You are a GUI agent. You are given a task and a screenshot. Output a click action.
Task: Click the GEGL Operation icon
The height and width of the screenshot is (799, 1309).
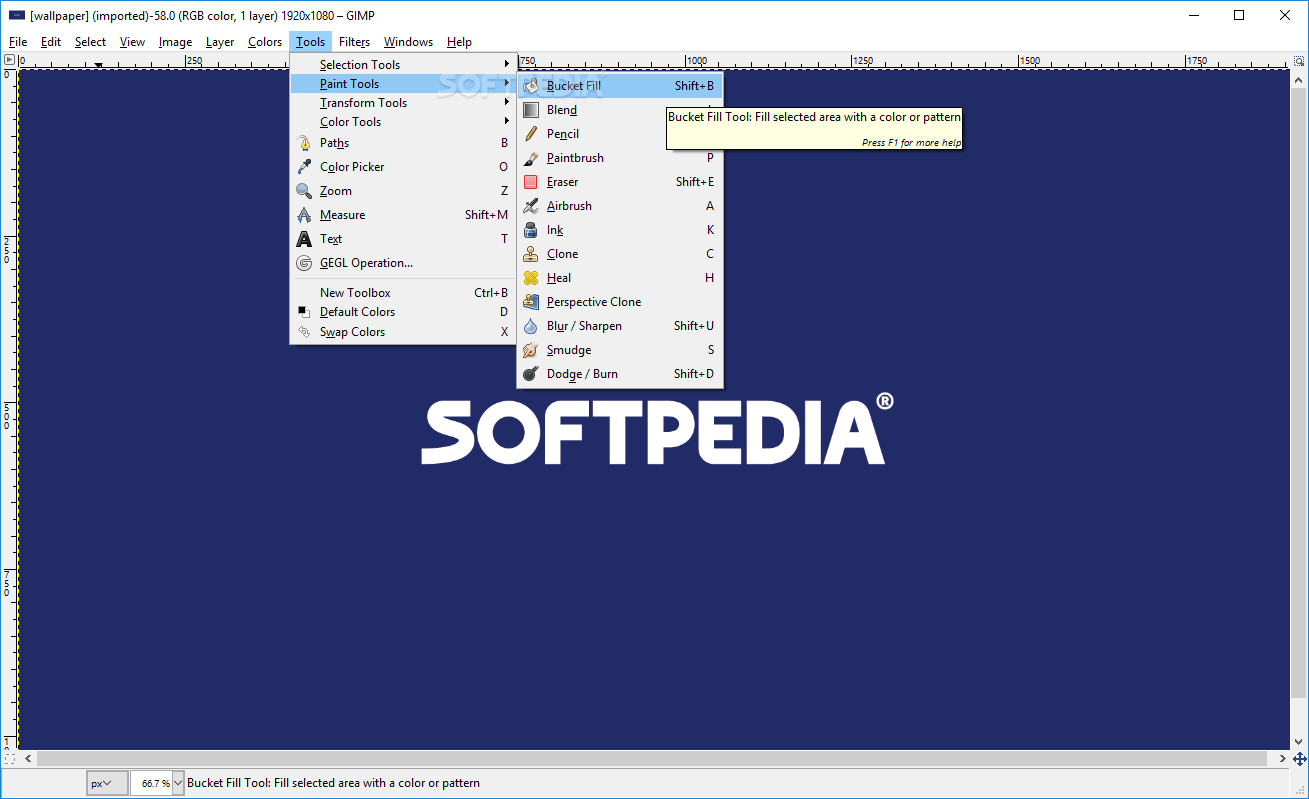pyautogui.click(x=304, y=263)
